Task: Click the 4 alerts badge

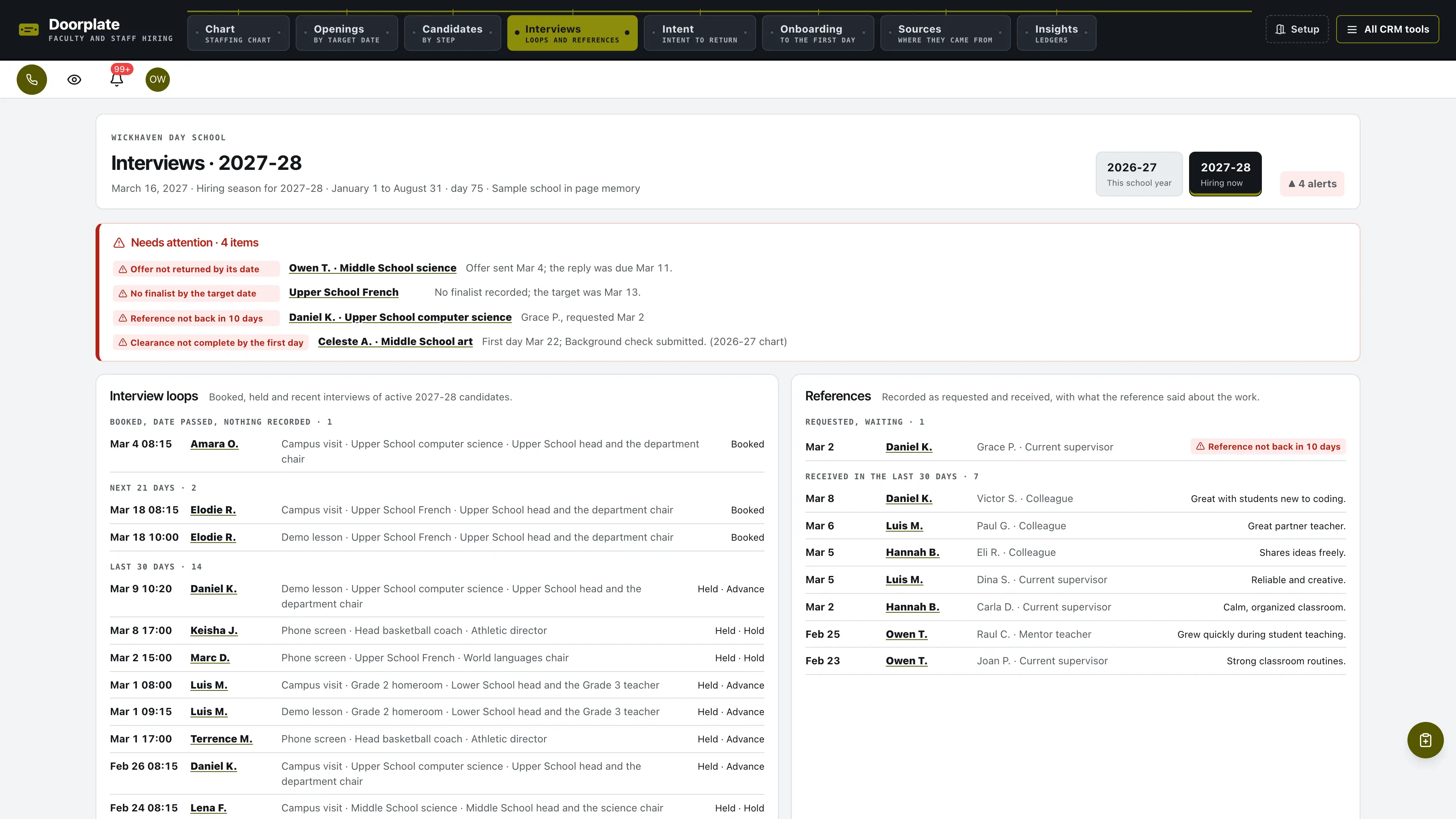Action: tap(1312, 184)
